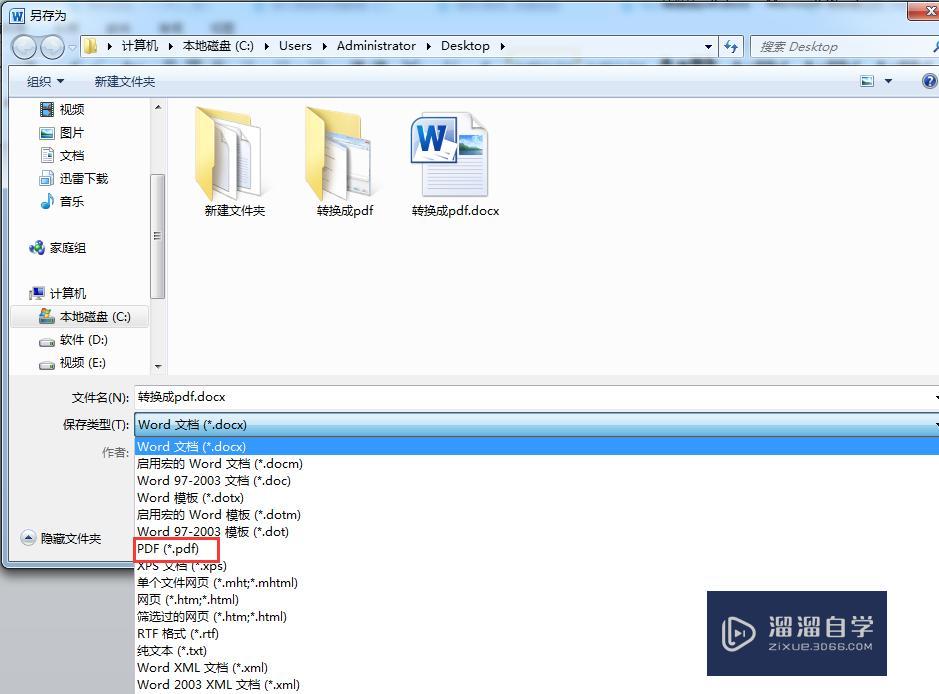The image size is (939, 694).
Task: Click the refresh icon beside address bar
Action: coord(731,46)
